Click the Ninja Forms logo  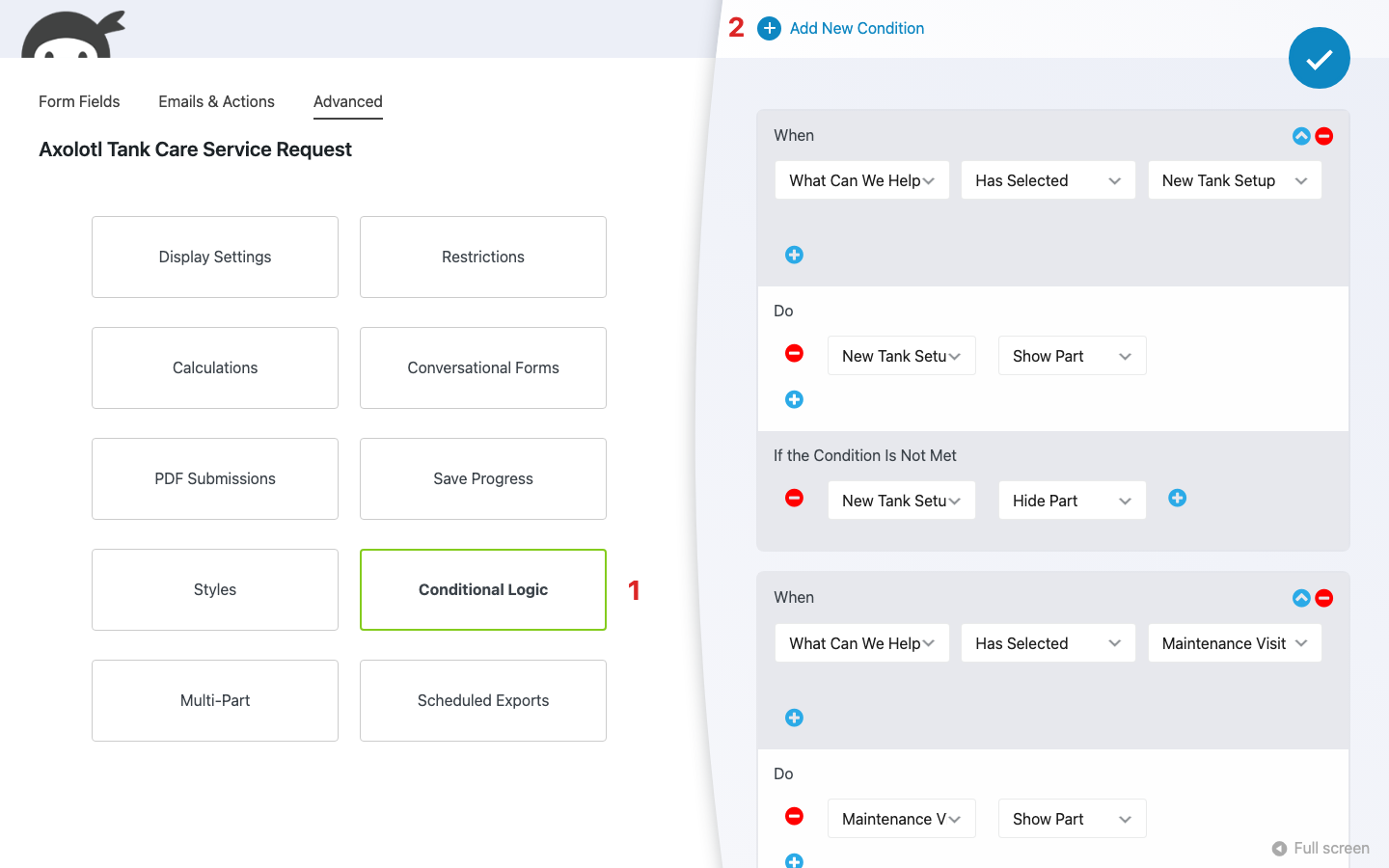pyautogui.click(x=73, y=35)
